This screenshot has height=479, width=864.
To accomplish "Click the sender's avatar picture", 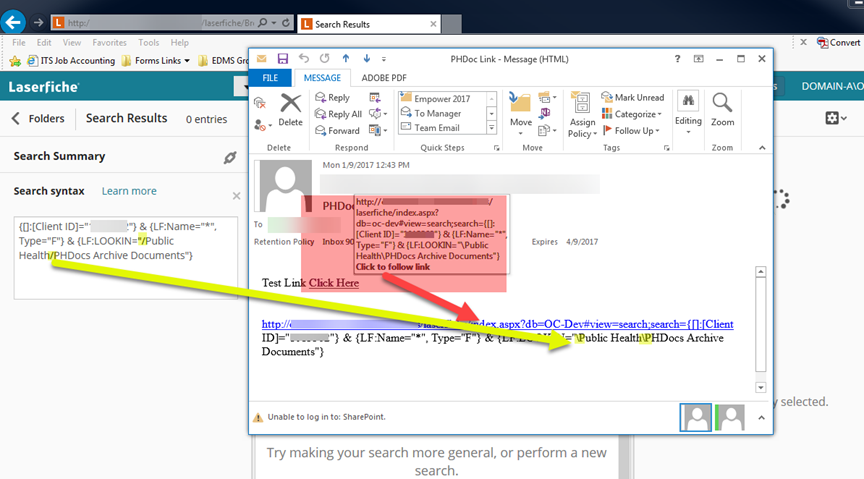I will tap(283, 186).
